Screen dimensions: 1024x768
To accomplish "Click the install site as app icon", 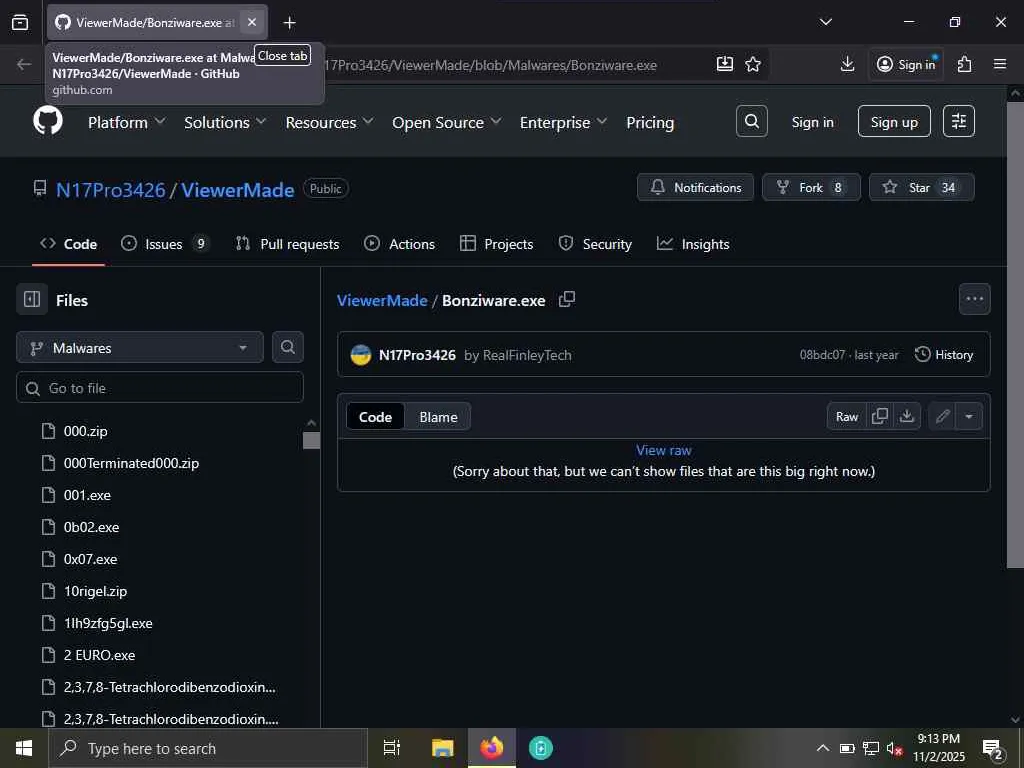I will 724,64.
